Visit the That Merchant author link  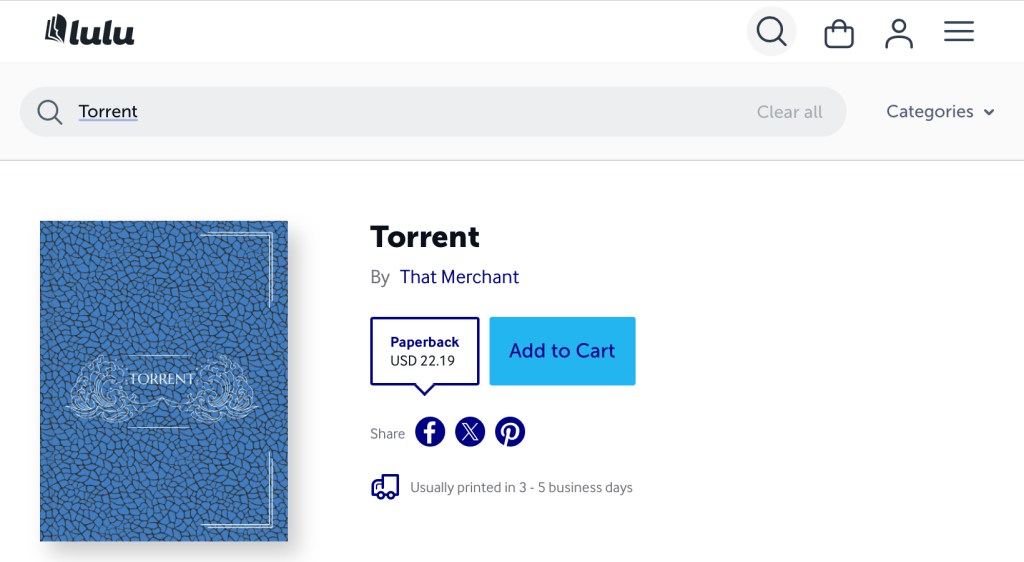coord(459,277)
